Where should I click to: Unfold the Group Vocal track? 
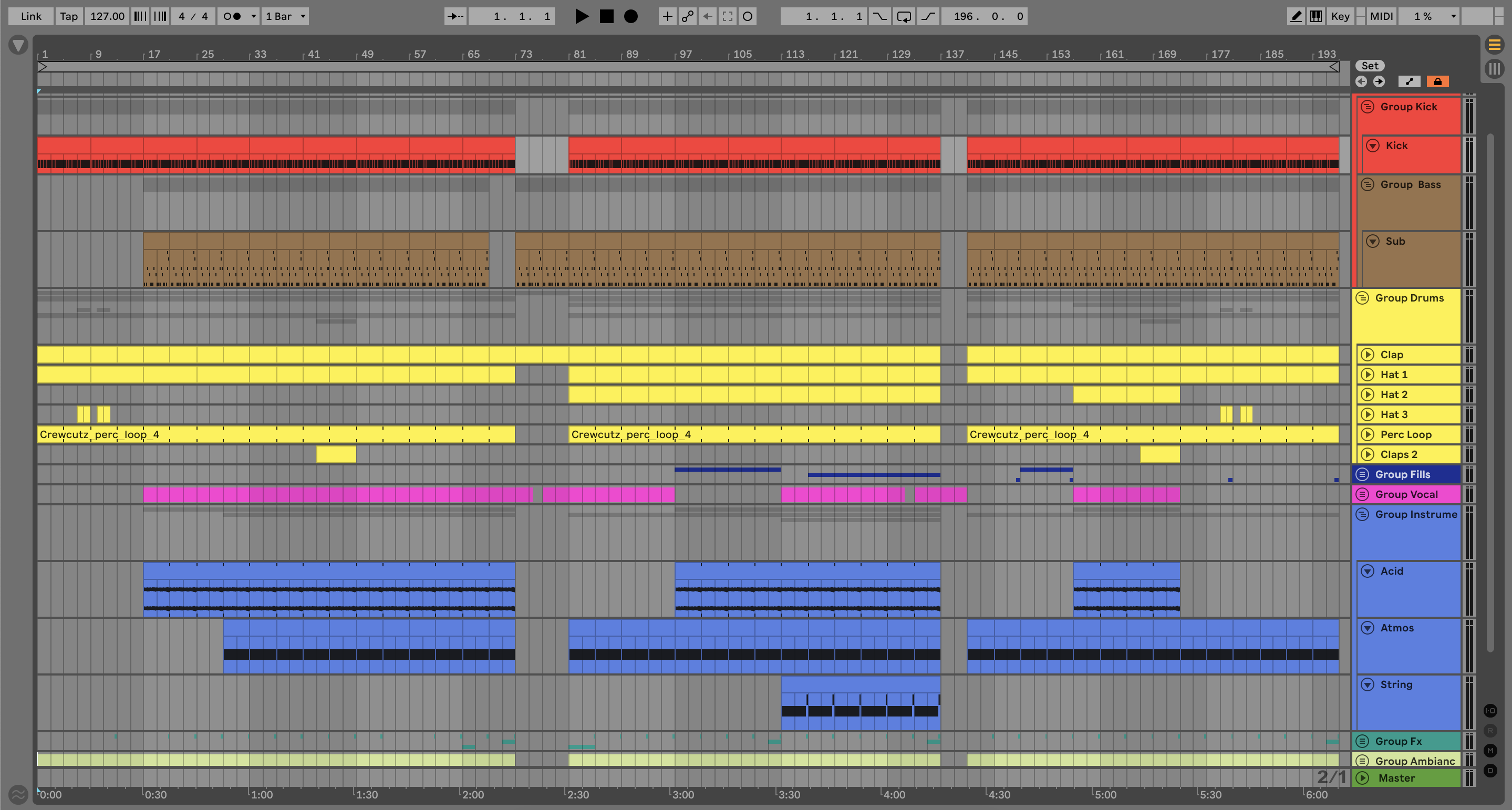click(1362, 494)
